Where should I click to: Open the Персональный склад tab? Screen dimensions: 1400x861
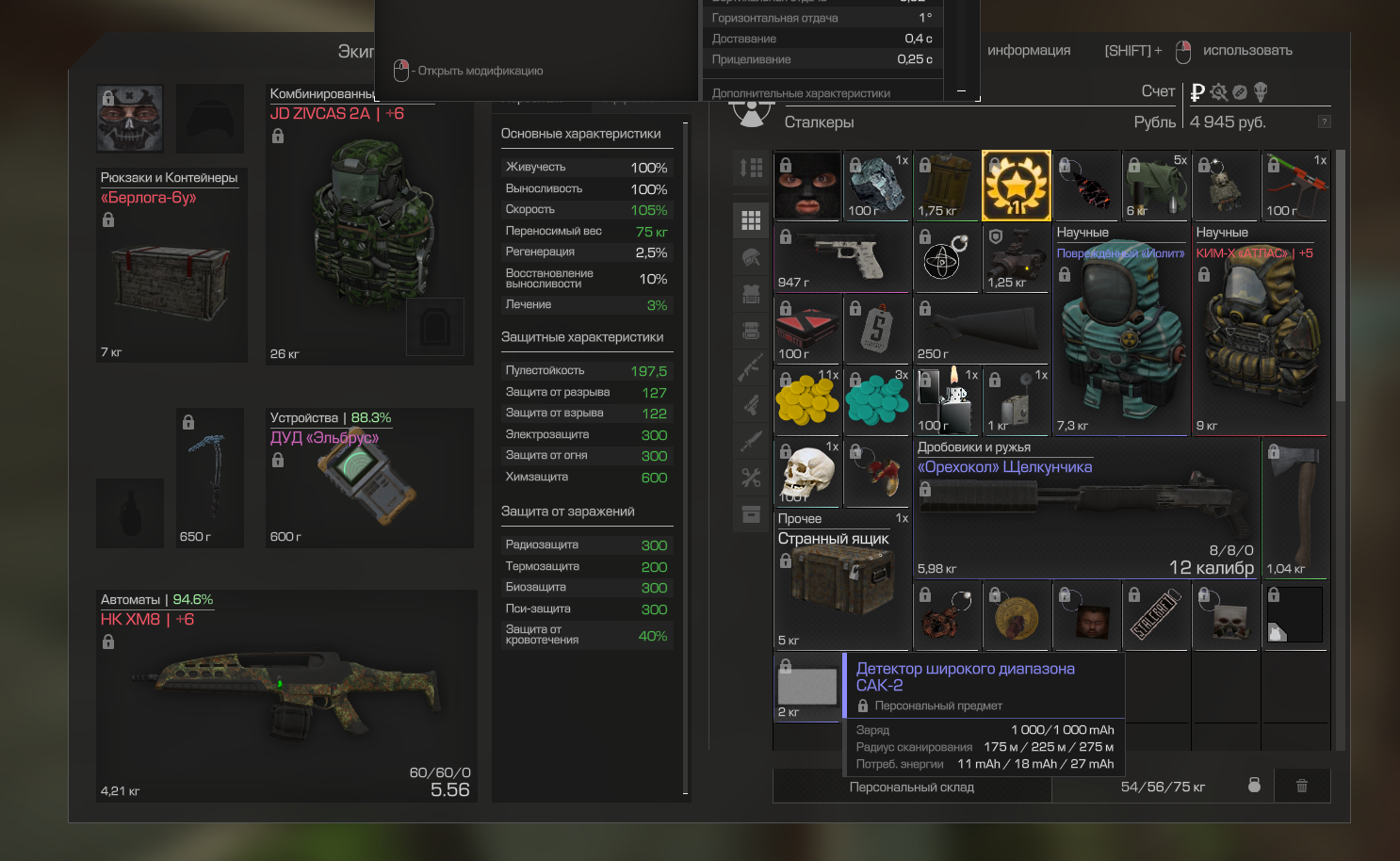click(911, 787)
